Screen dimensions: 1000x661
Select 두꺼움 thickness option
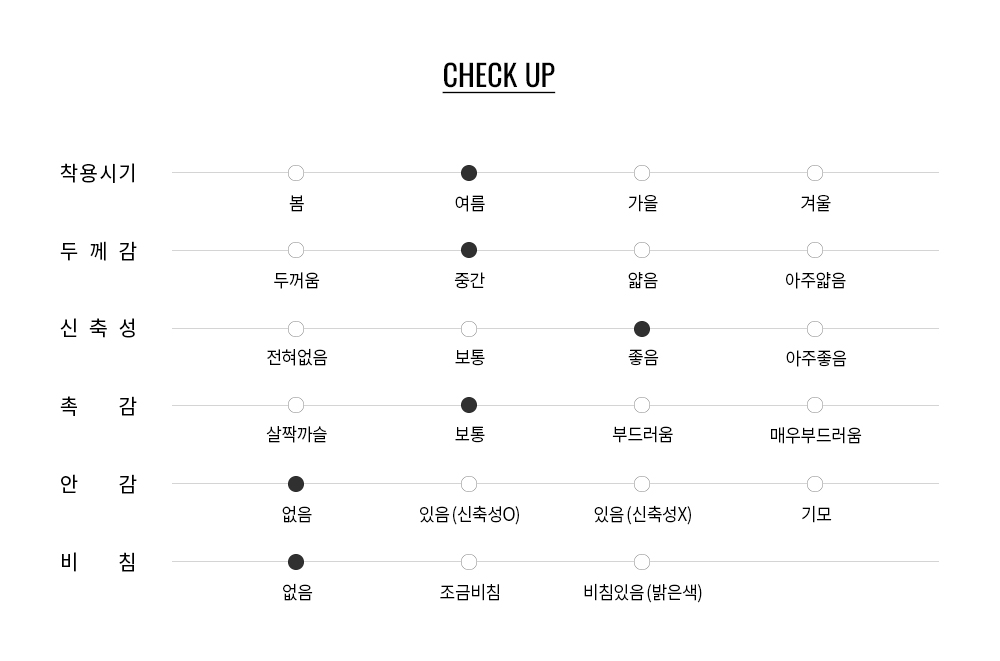point(296,250)
